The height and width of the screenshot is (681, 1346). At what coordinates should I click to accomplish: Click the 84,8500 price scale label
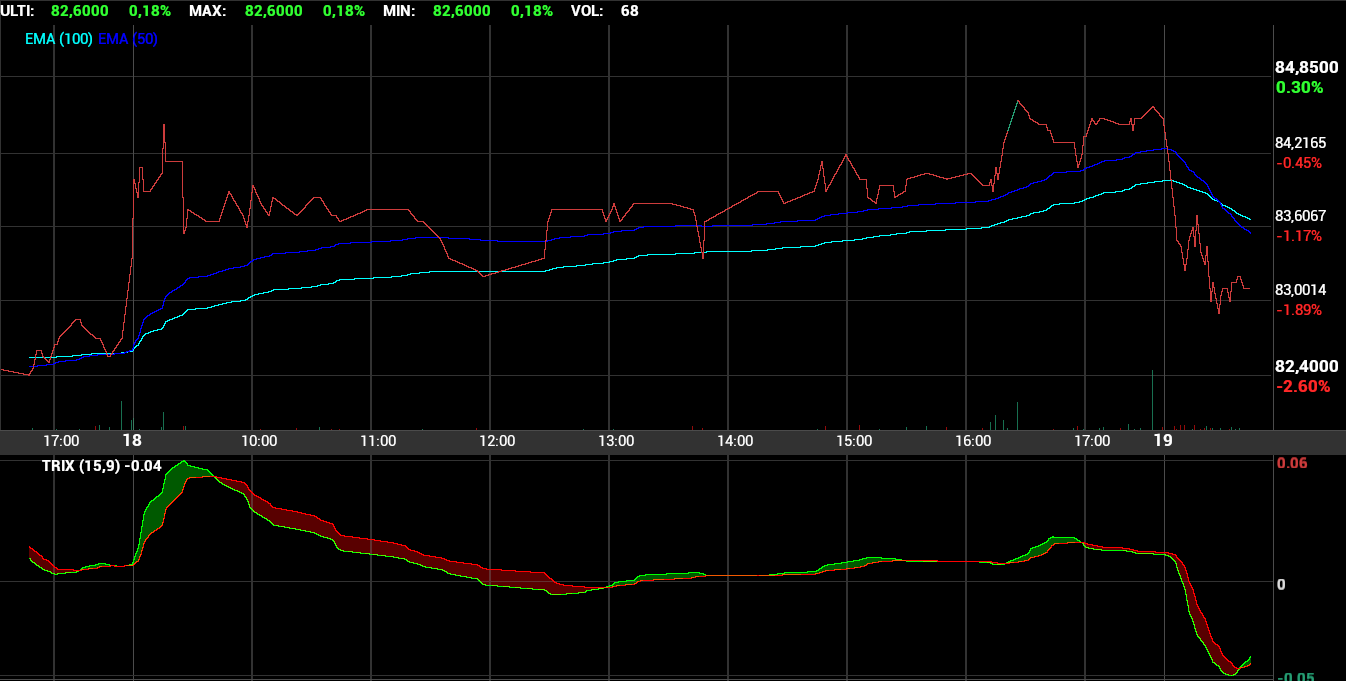tap(1307, 68)
